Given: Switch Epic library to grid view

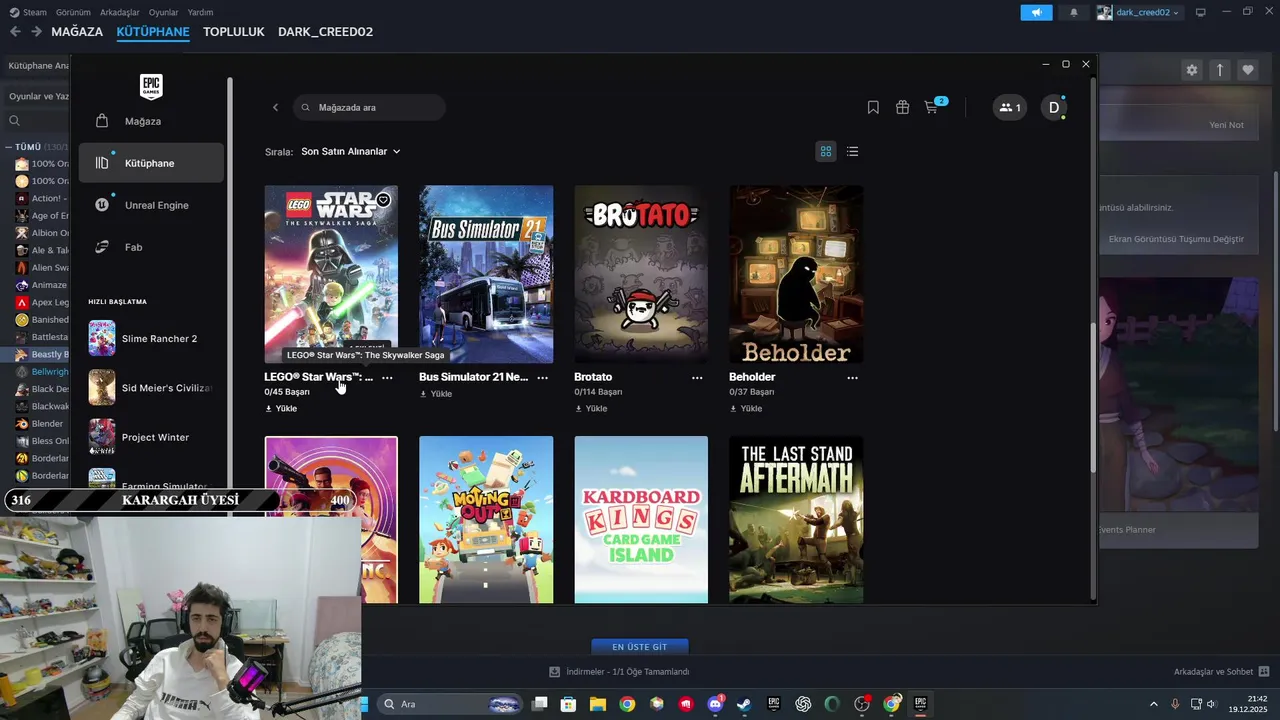Looking at the screenshot, I should (826, 151).
